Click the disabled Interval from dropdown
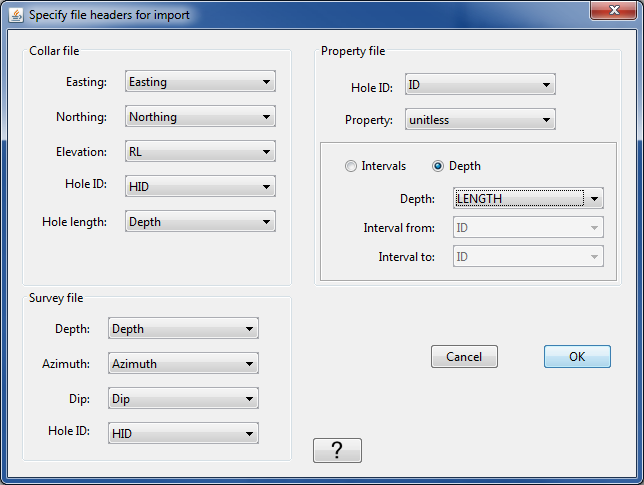 (x=528, y=227)
